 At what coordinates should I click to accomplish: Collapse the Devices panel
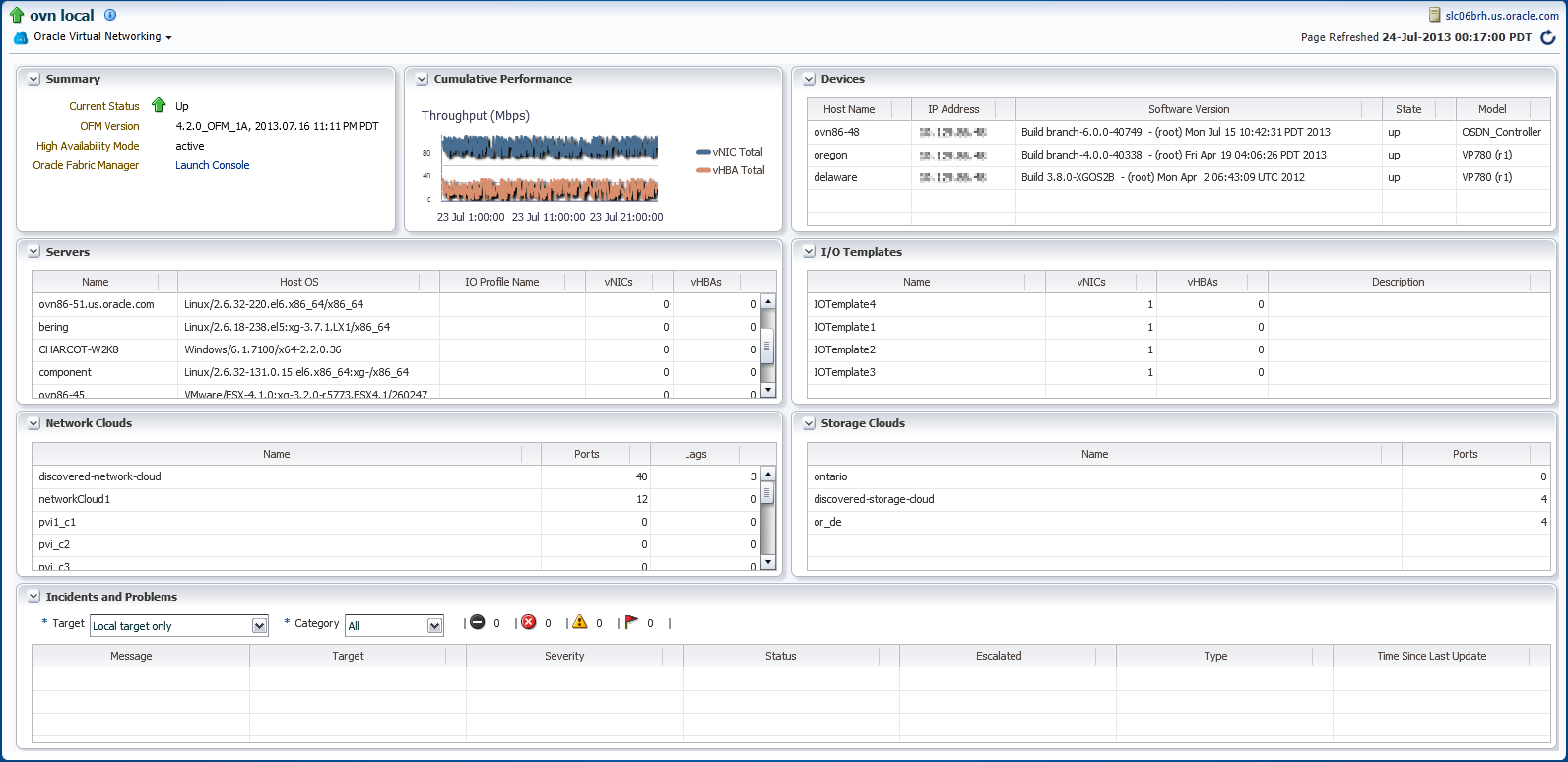pos(809,79)
